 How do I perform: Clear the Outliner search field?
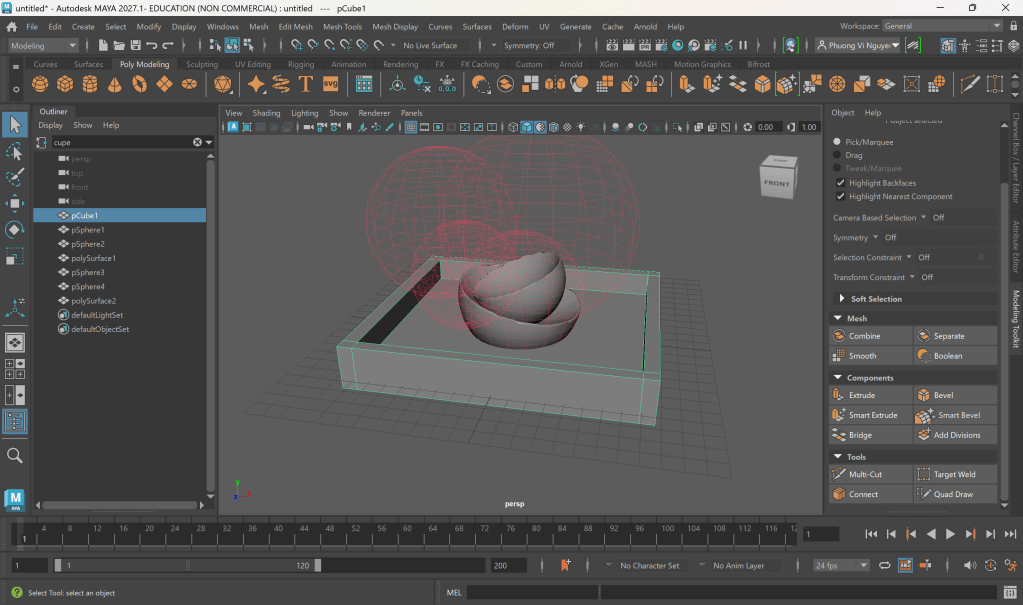[197, 142]
